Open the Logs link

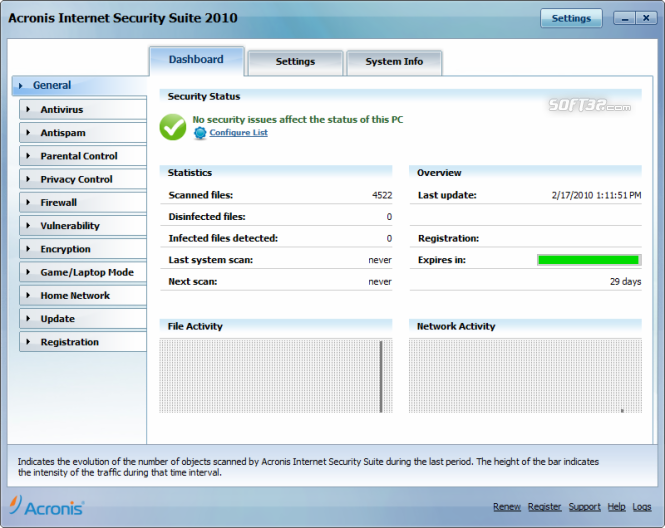point(642,507)
